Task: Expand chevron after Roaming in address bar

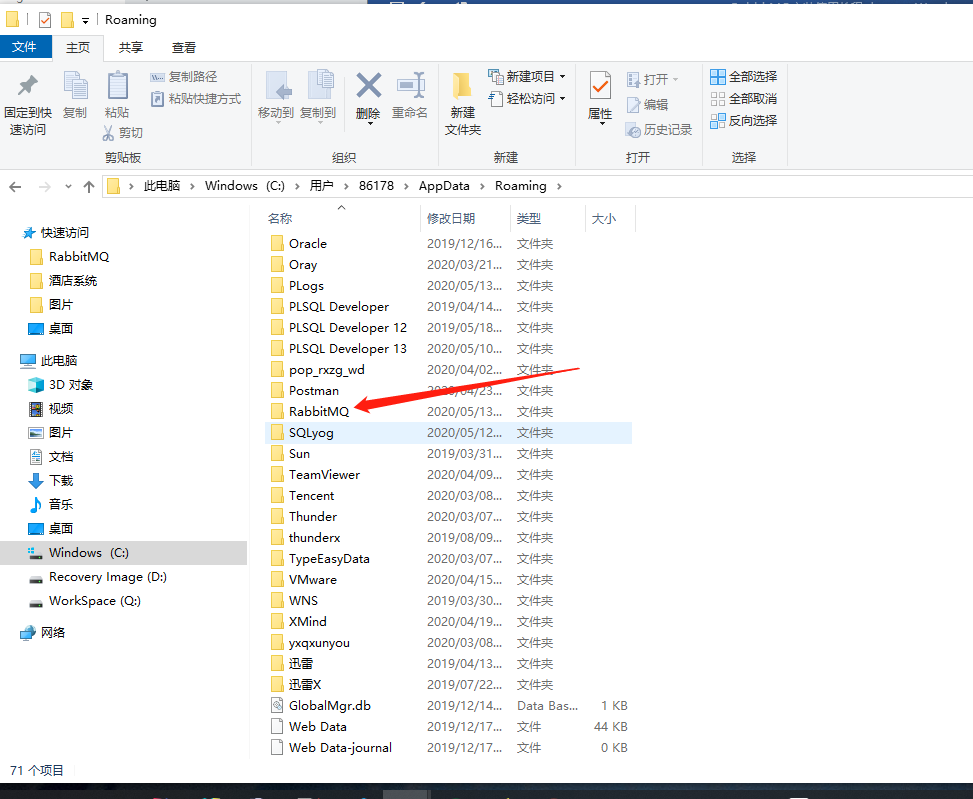Action: coord(559,186)
